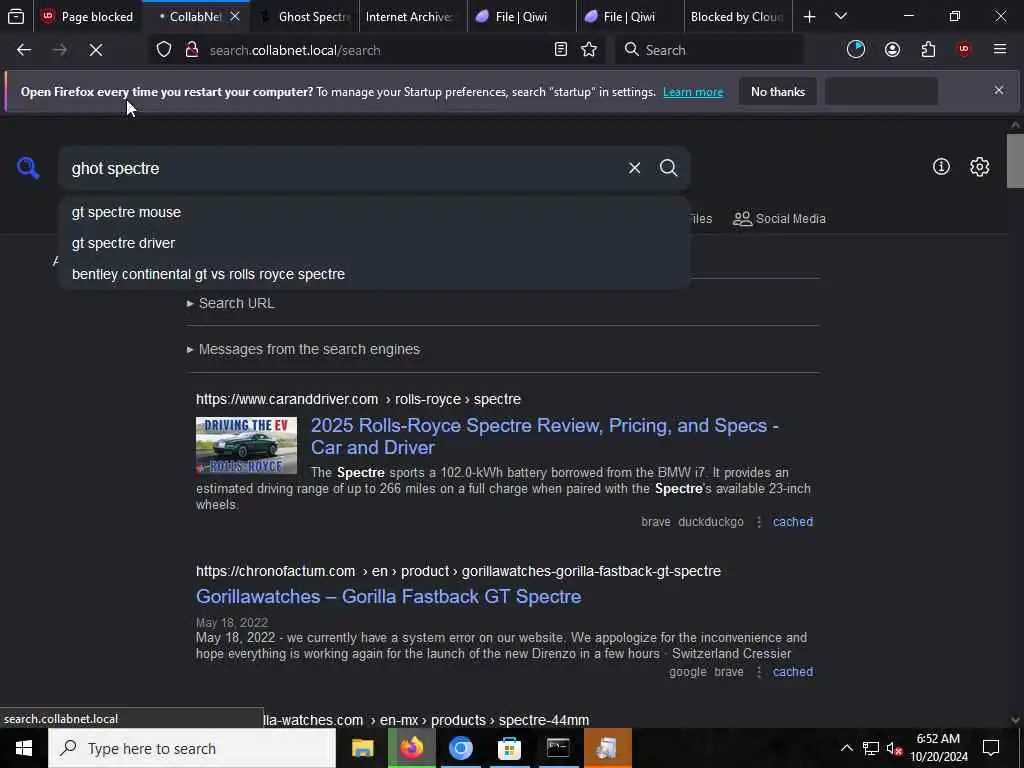Open the terminal icon in taskbar
Viewport: 1024px width, 768px height.
(558, 748)
